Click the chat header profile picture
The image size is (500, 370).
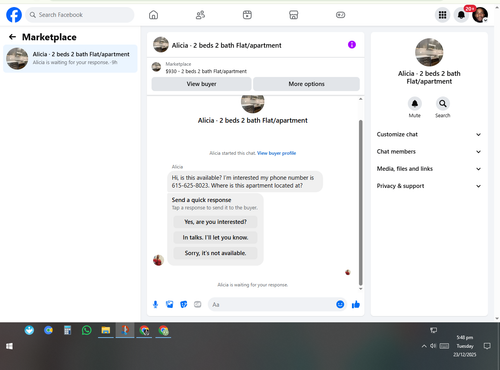click(161, 45)
